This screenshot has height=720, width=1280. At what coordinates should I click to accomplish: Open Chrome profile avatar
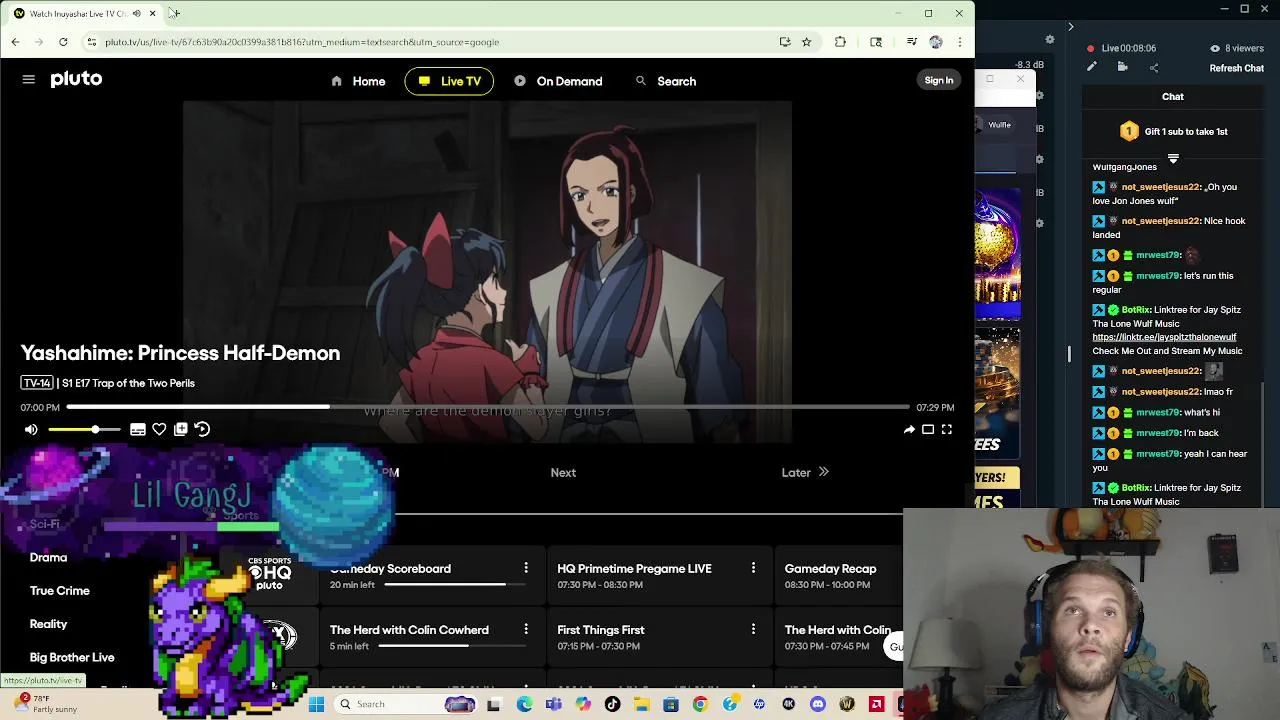(x=936, y=42)
